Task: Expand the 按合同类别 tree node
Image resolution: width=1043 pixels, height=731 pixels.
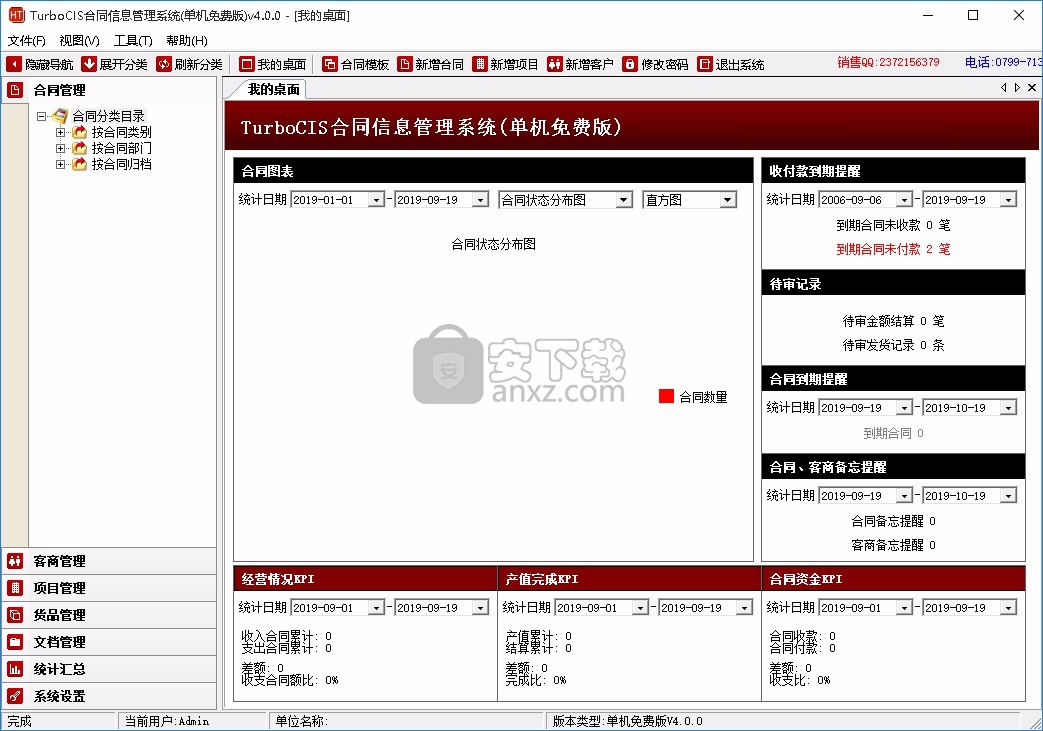Action: 61,132
